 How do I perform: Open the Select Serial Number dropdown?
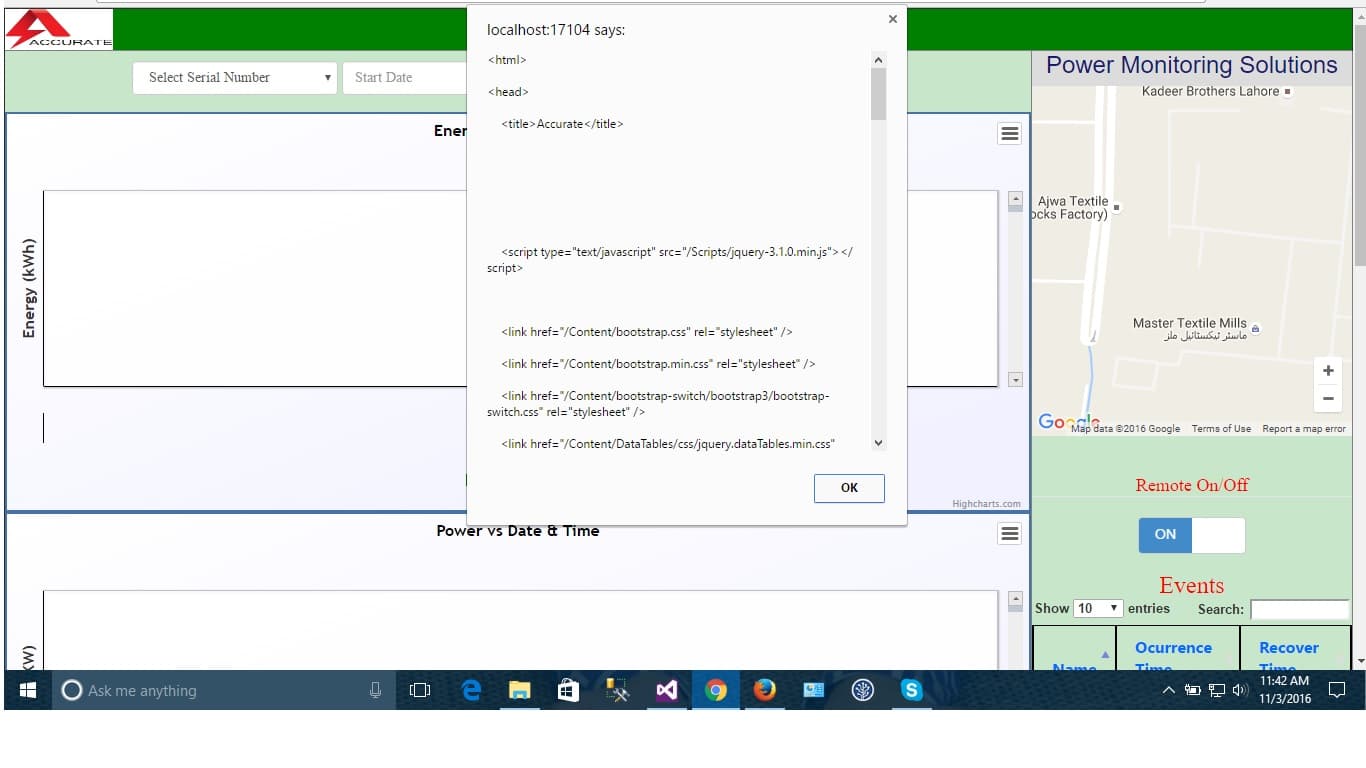[234, 77]
